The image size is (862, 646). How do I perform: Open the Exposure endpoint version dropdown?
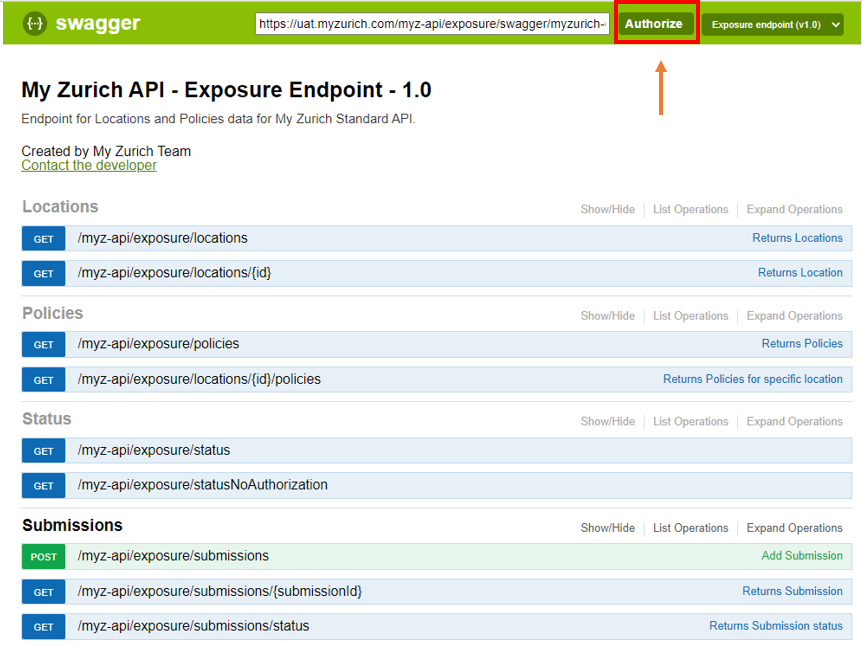772,25
